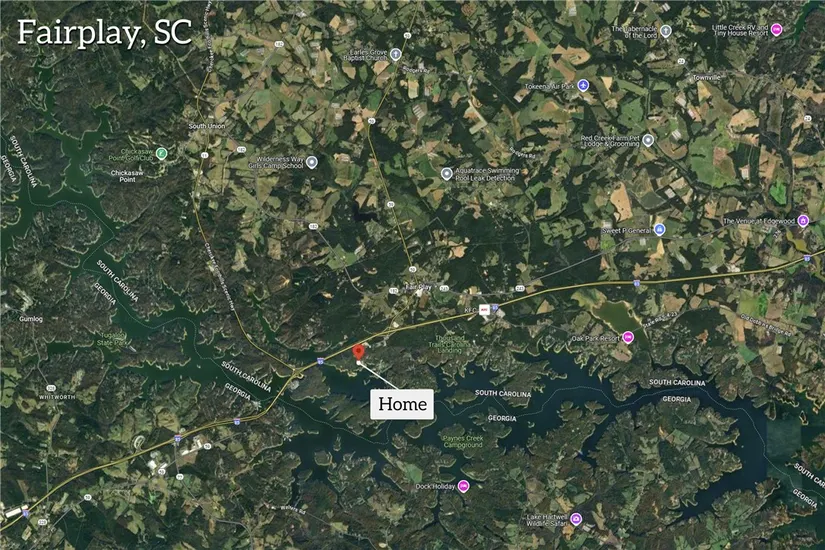
Task: Click the Earles Grove Baptist Church marker
Action: pos(396,54)
